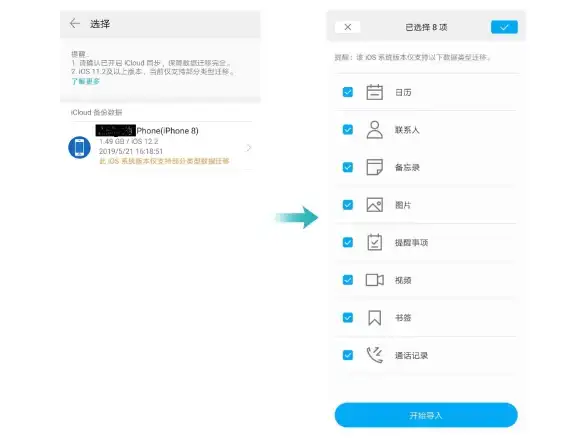
Task: Click the 选择 screen title
Action: click(x=100, y=24)
